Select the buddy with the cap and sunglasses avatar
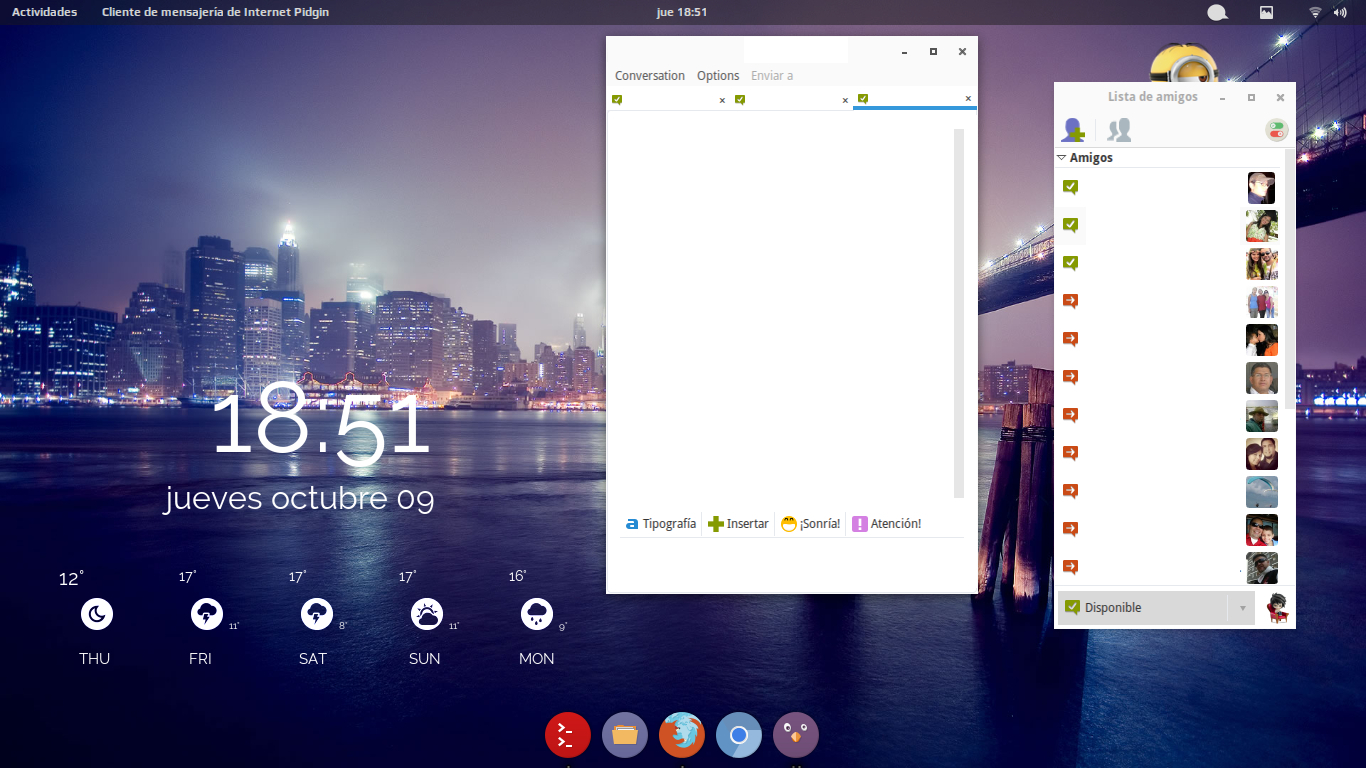 (x=1261, y=188)
